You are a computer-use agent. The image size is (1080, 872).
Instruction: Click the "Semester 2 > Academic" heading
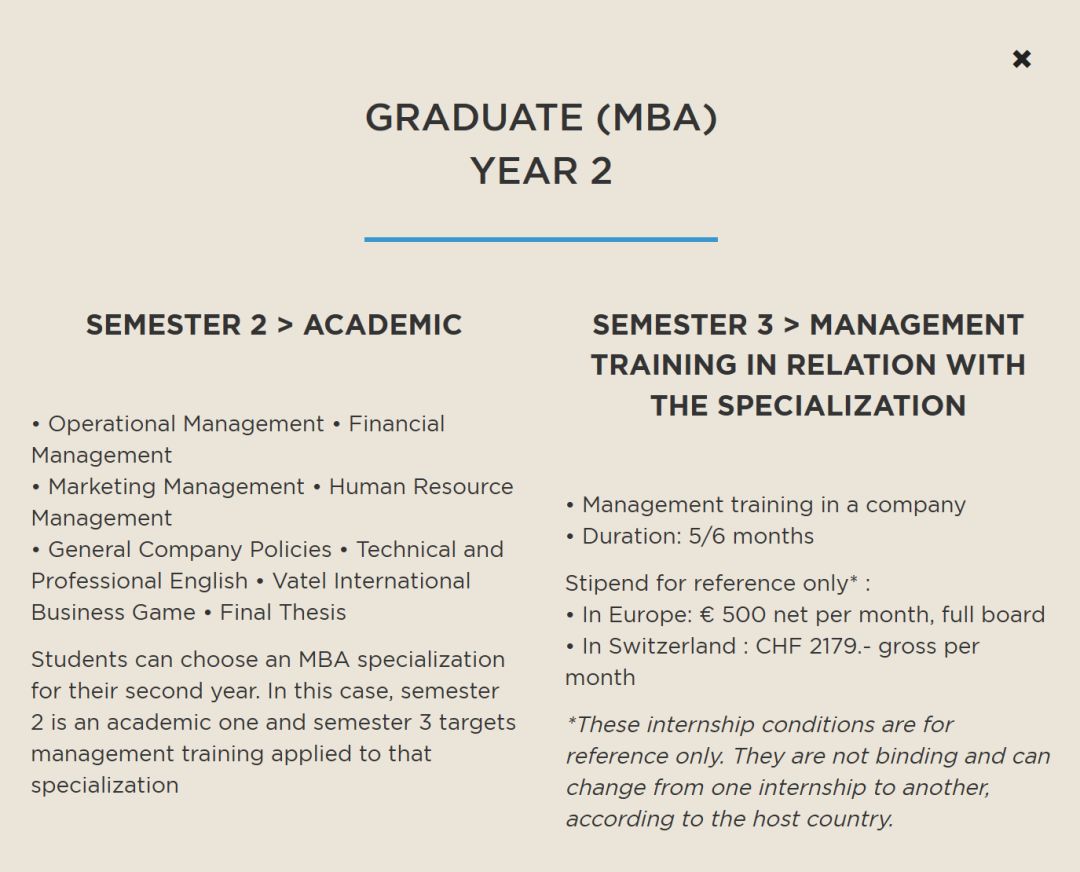pyautogui.click(x=273, y=325)
